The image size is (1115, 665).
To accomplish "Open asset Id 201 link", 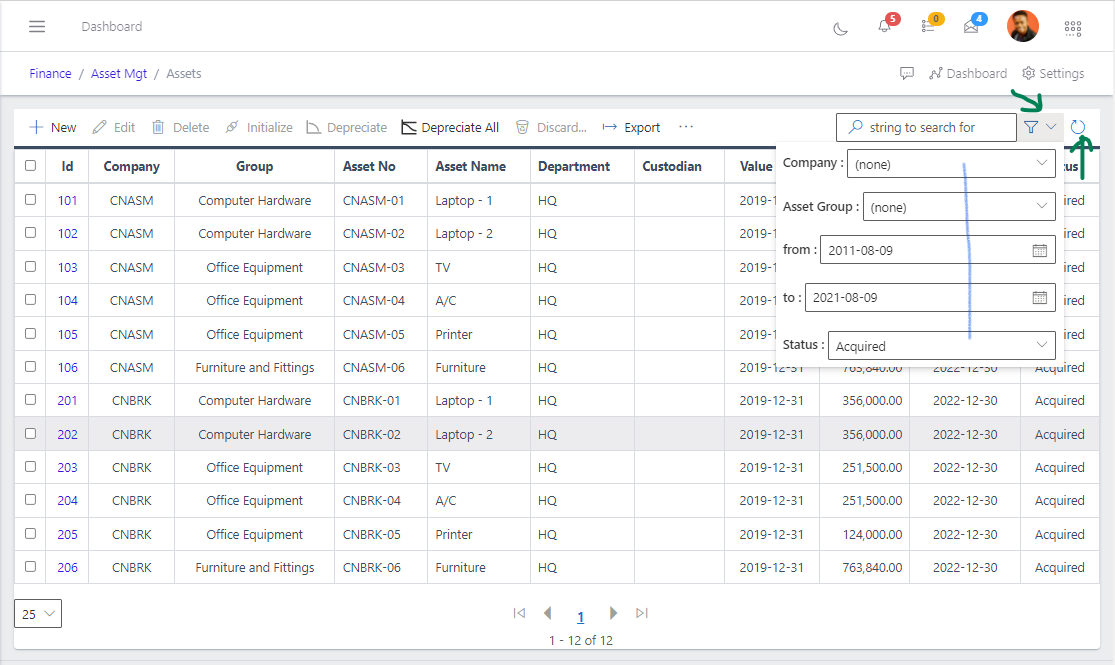I will (x=67, y=400).
